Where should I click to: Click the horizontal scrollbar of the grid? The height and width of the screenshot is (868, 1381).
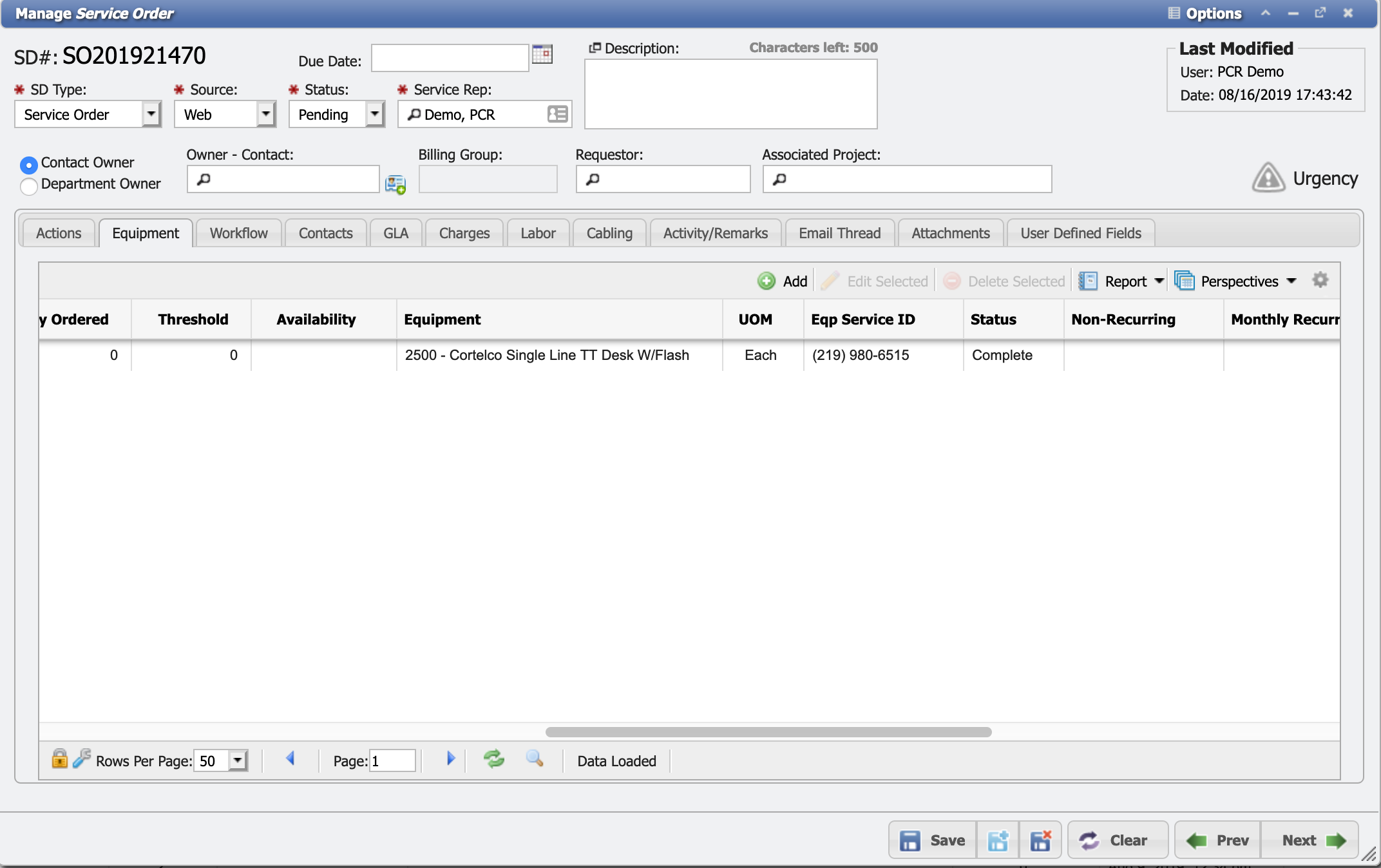click(768, 732)
